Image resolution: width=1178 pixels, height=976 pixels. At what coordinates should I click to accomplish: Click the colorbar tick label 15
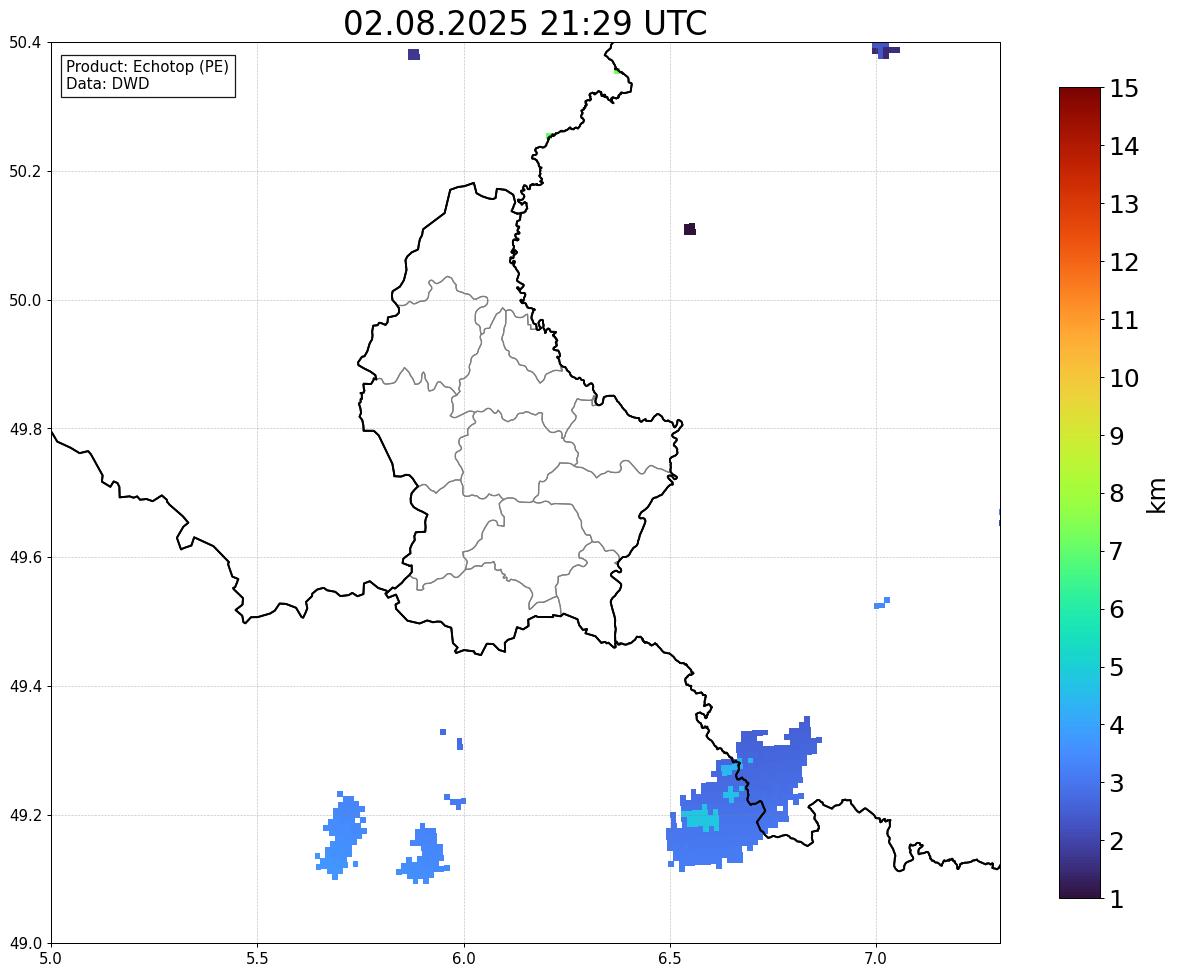click(x=1124, y=89)
